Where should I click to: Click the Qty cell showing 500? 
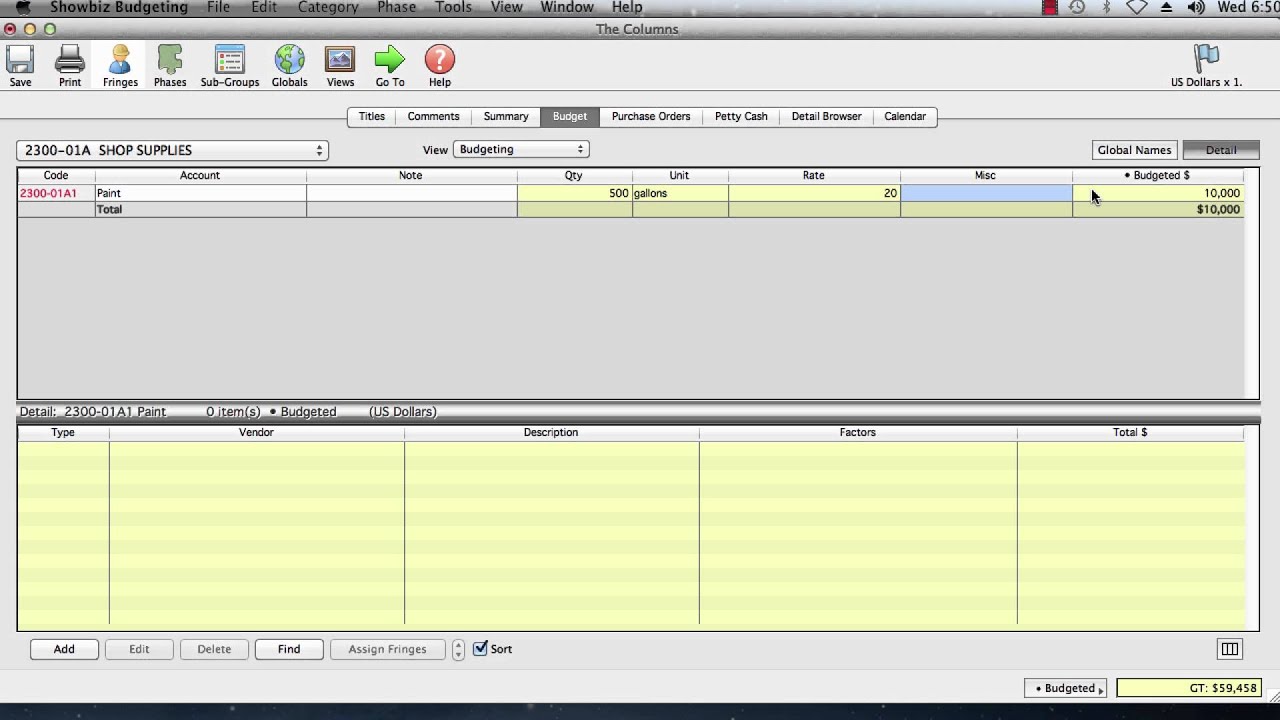574,193
